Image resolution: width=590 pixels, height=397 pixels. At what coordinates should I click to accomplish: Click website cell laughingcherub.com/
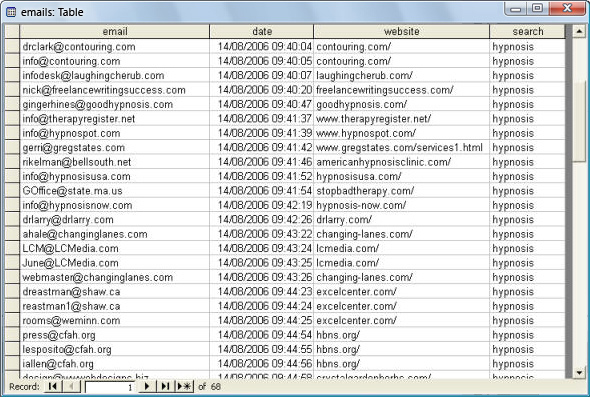tap(401, 75)
